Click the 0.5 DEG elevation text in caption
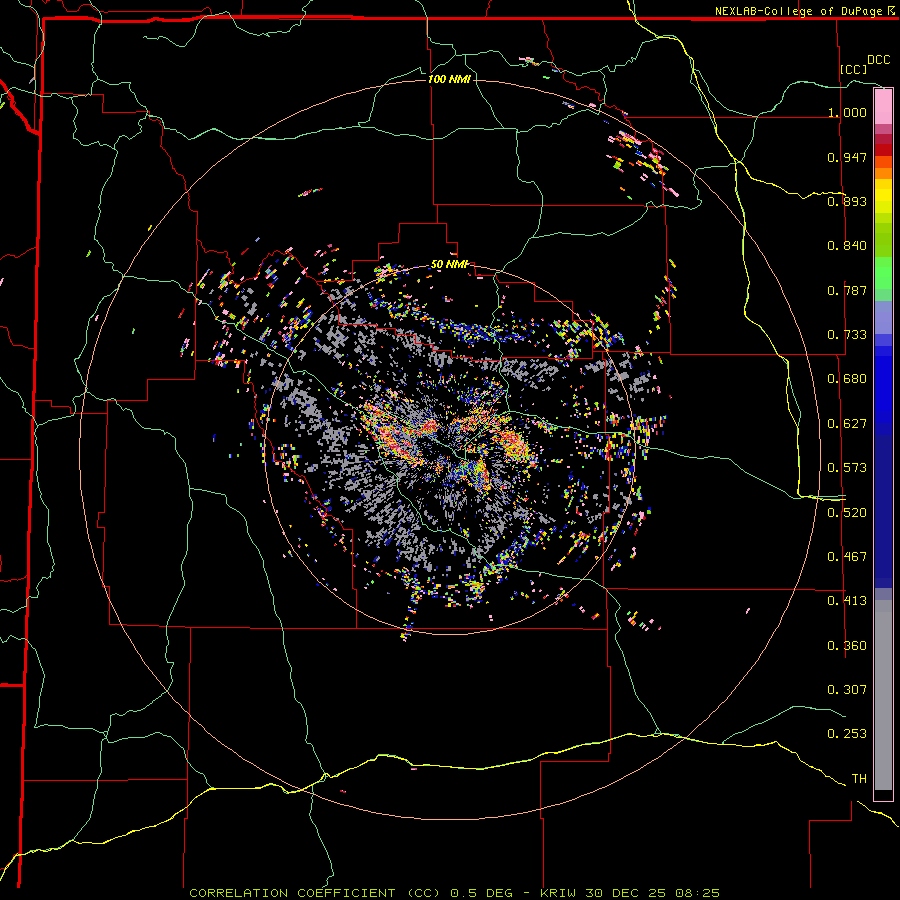 click(x=482, y=893)
